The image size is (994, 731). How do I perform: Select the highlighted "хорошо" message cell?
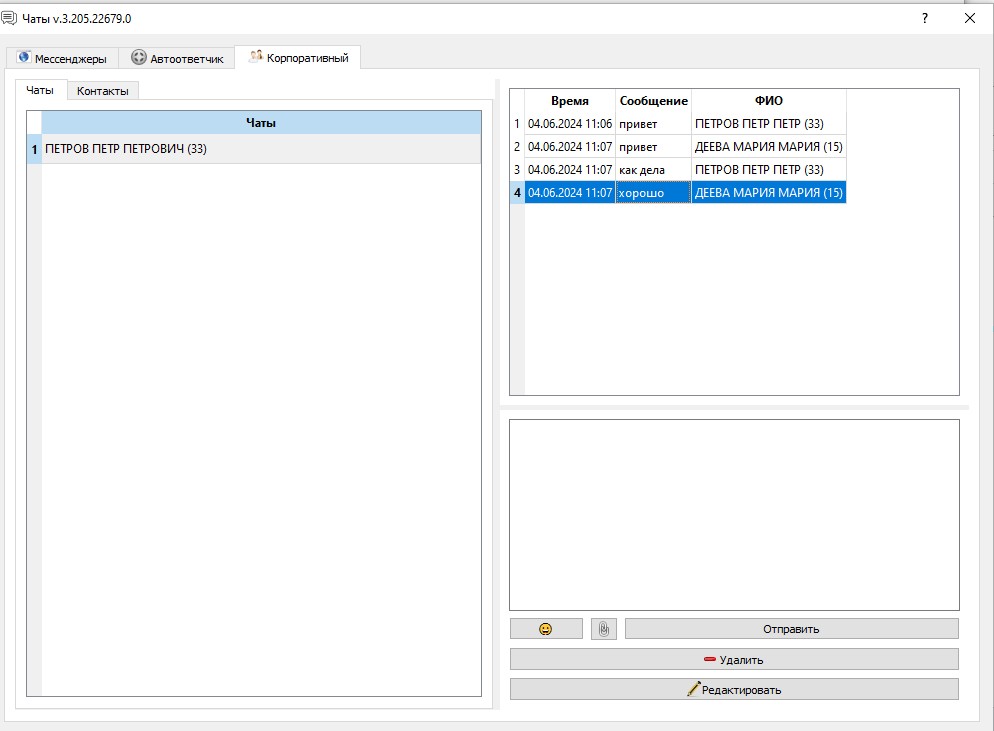653,193
